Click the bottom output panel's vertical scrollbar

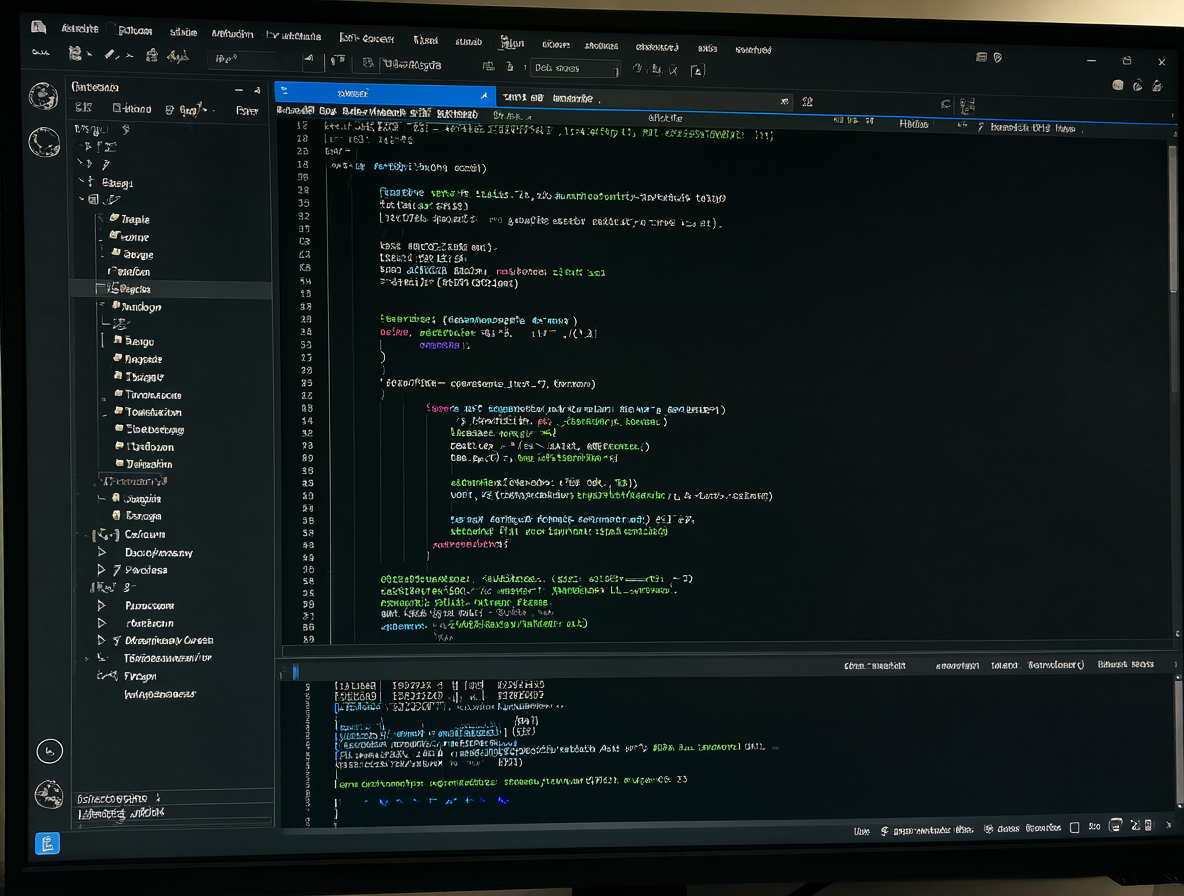(1178, 741)
